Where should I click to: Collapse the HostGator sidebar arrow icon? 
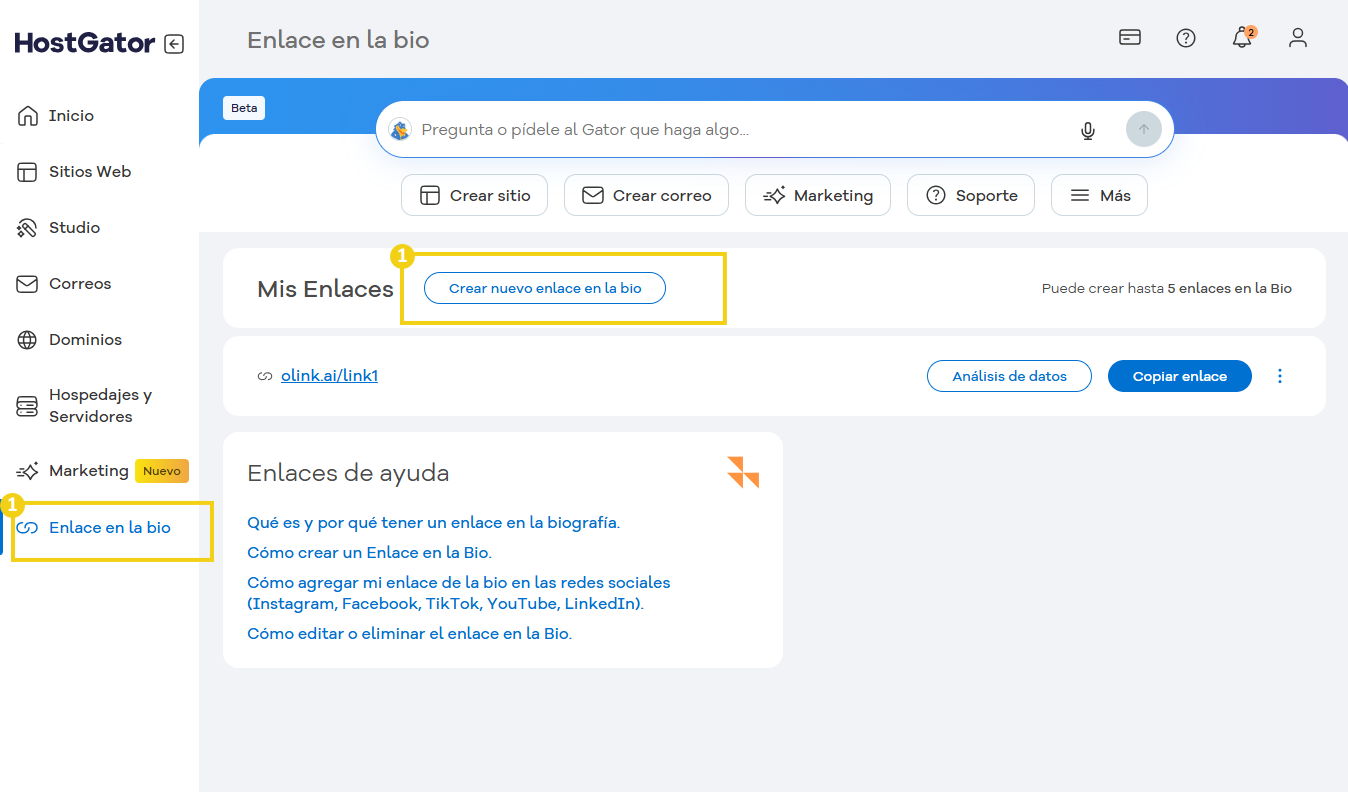coord(174,44)
